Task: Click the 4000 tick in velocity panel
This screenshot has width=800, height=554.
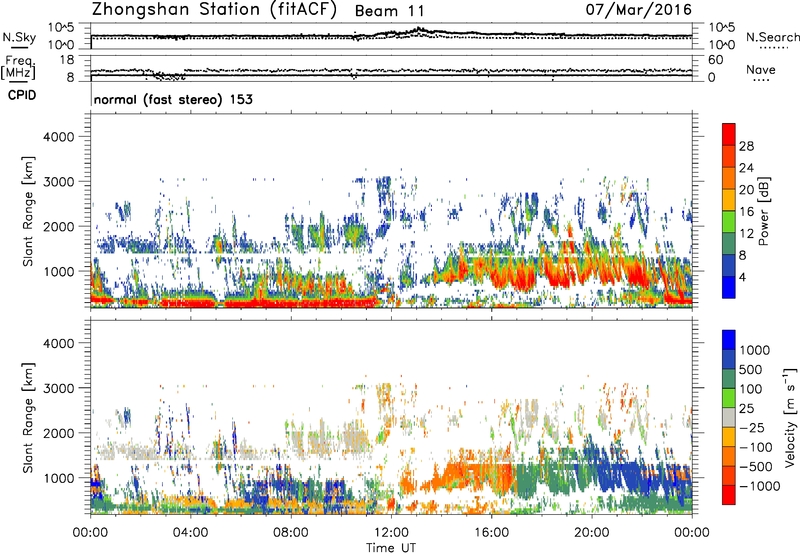Action: (58, 343)
